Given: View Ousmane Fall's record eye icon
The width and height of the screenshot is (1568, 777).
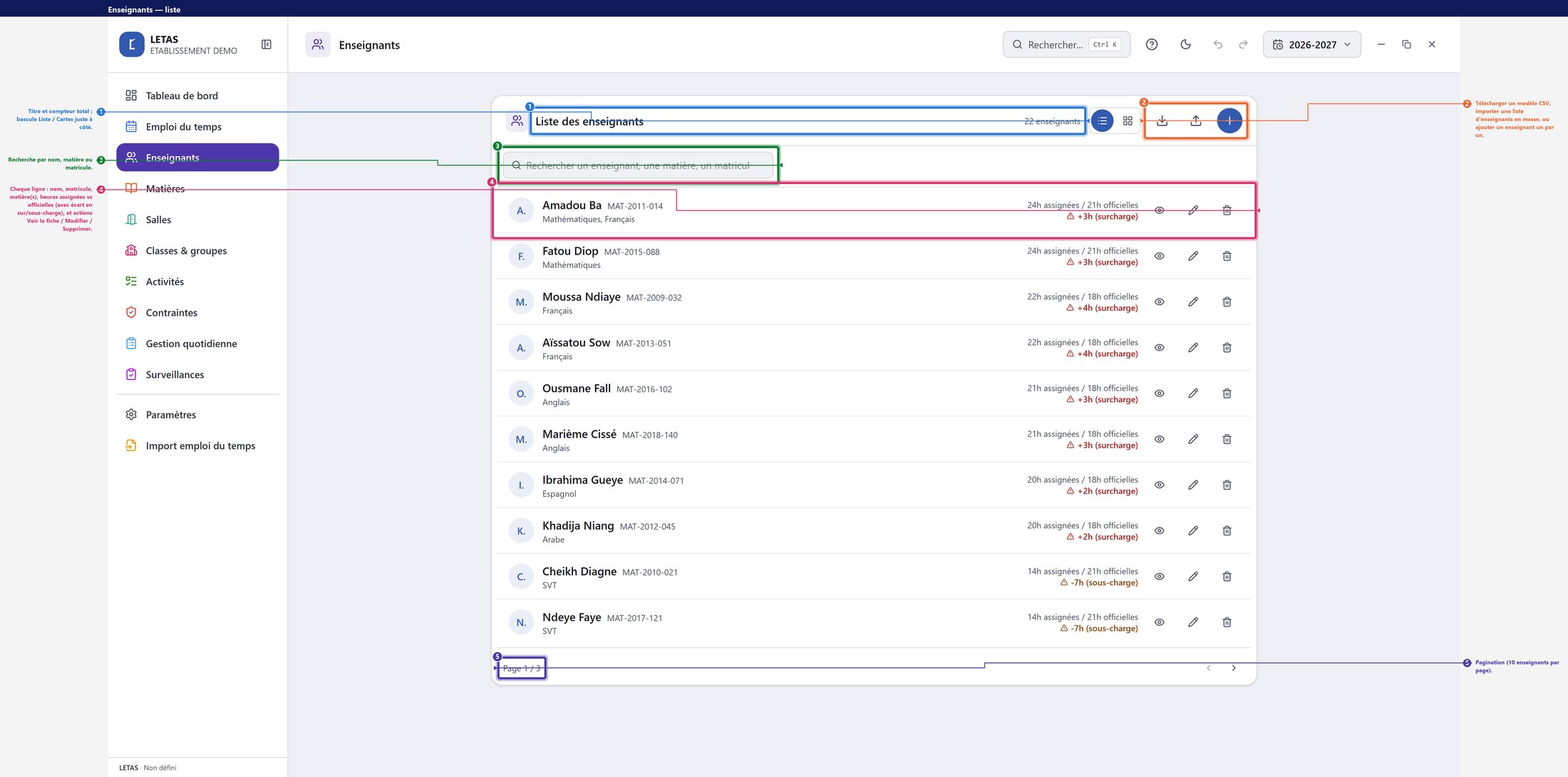Looking at the screenshot, I should [1160, 393].
